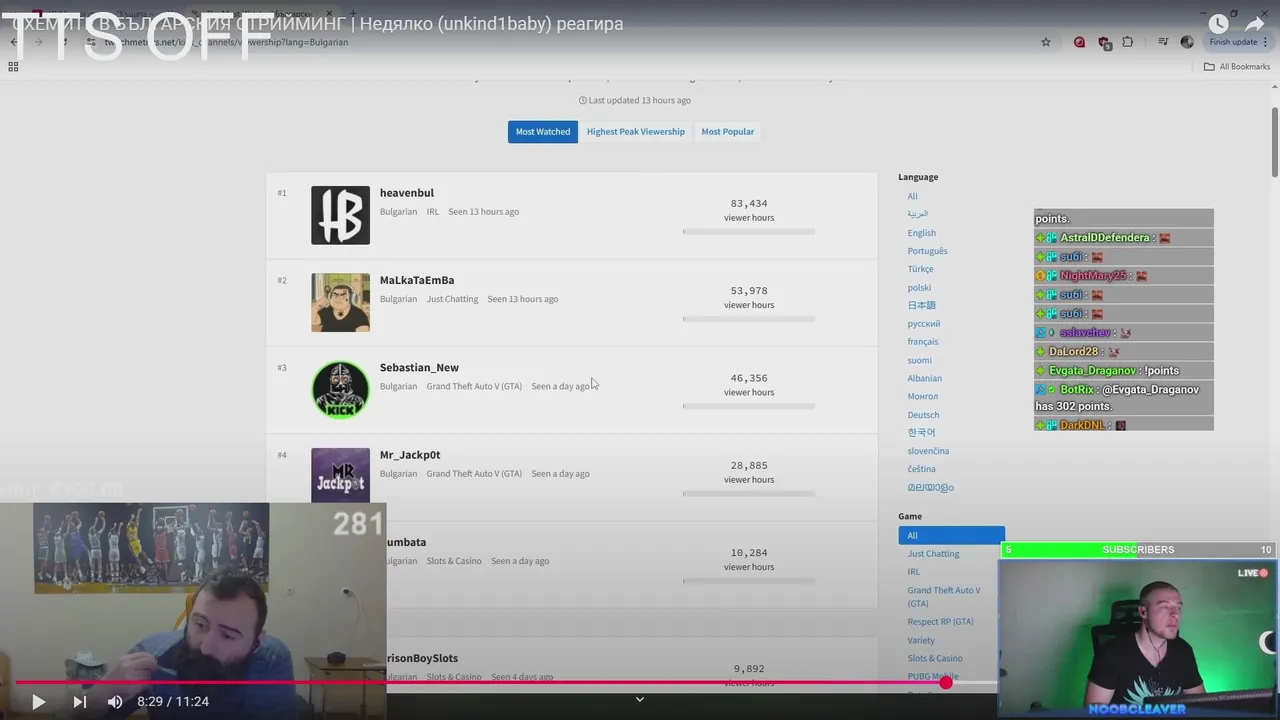Click Evgata_Draganov in the chat overlay
This screenshot has height=720, width=1280.
click(x=1092, y=371)
